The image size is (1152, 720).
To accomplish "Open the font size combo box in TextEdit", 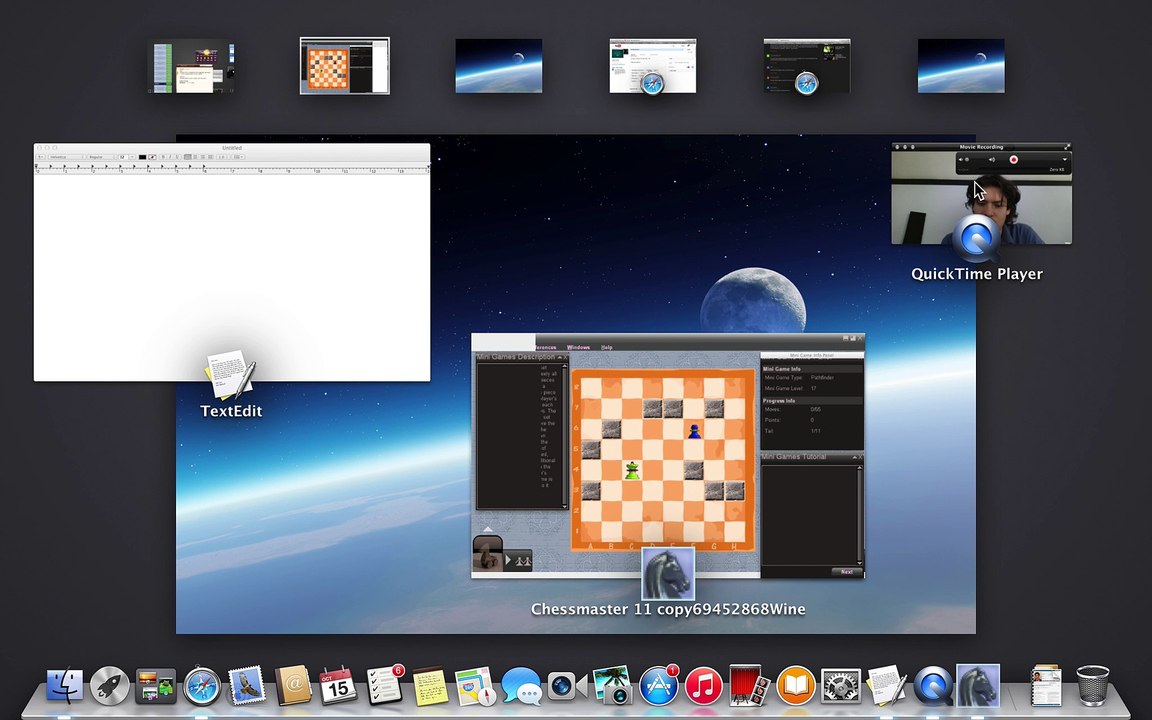I will coord(126,157).
